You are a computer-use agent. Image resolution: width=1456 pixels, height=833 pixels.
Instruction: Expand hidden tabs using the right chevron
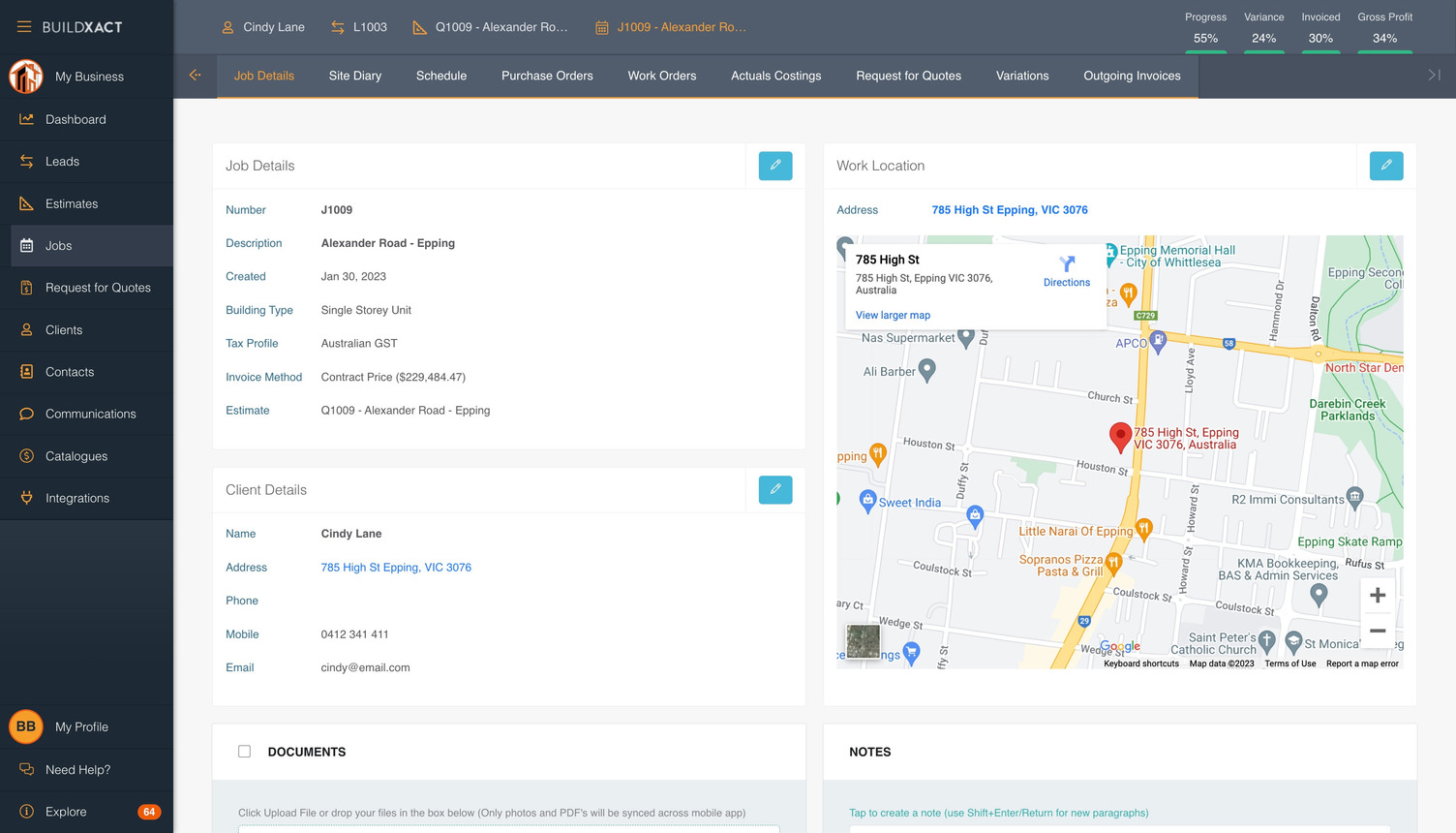(1431, 75)
